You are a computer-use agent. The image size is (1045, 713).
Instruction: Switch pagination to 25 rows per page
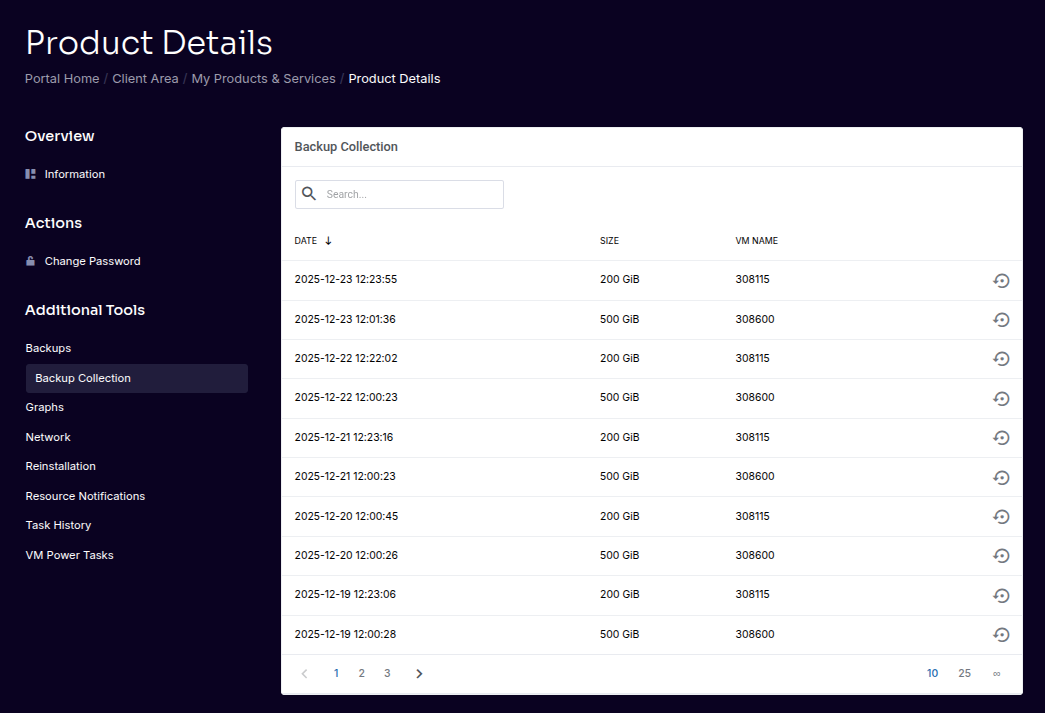tap(964, 673)
